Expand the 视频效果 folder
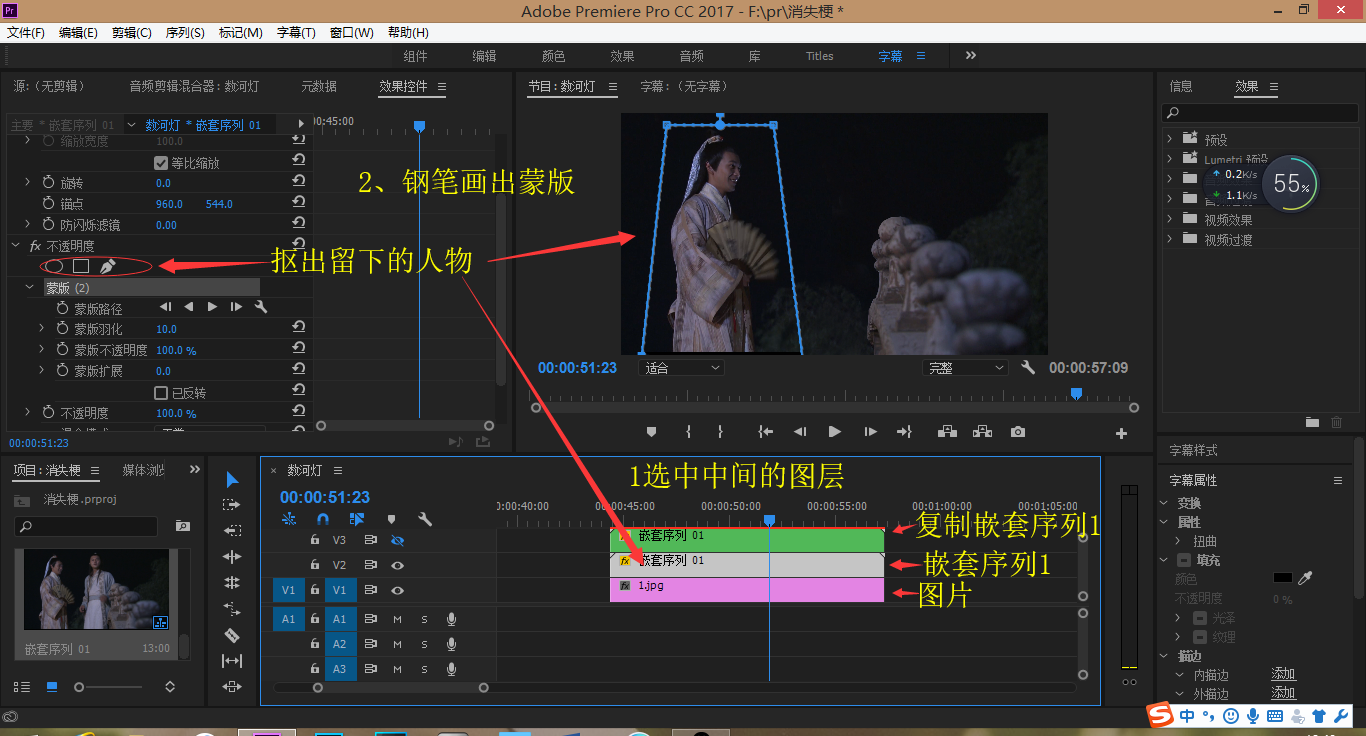The width and height of the screenshot is (1366, 736). [1170, 219]
